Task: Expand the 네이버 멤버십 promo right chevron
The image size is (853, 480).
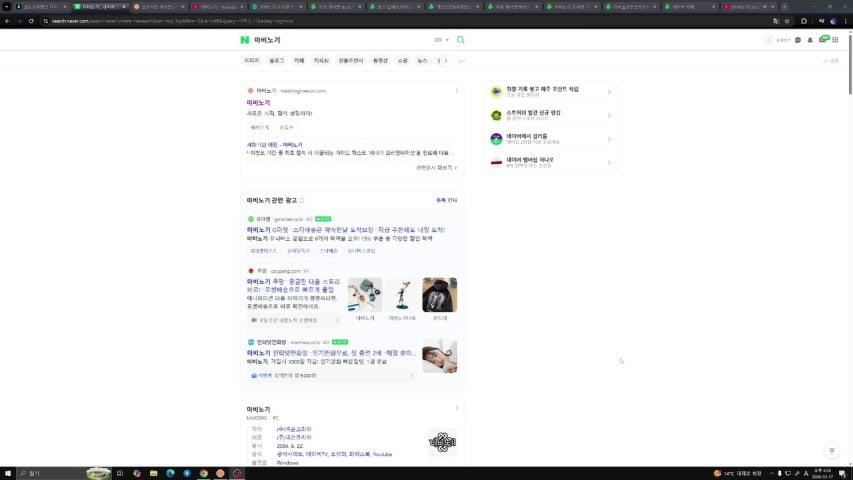Action: (x=609, y=163)
